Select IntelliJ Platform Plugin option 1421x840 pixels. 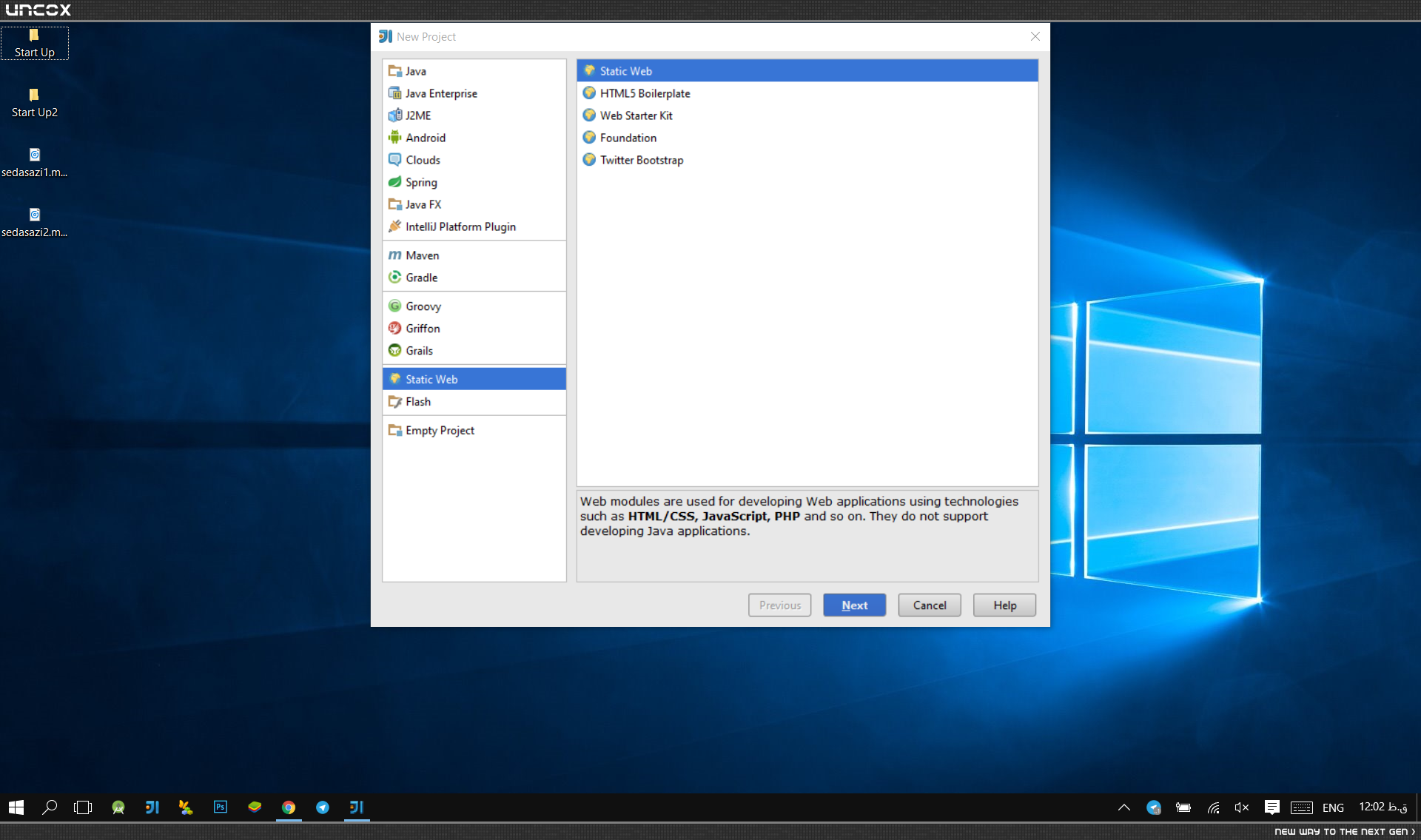(x=474, y=226)
